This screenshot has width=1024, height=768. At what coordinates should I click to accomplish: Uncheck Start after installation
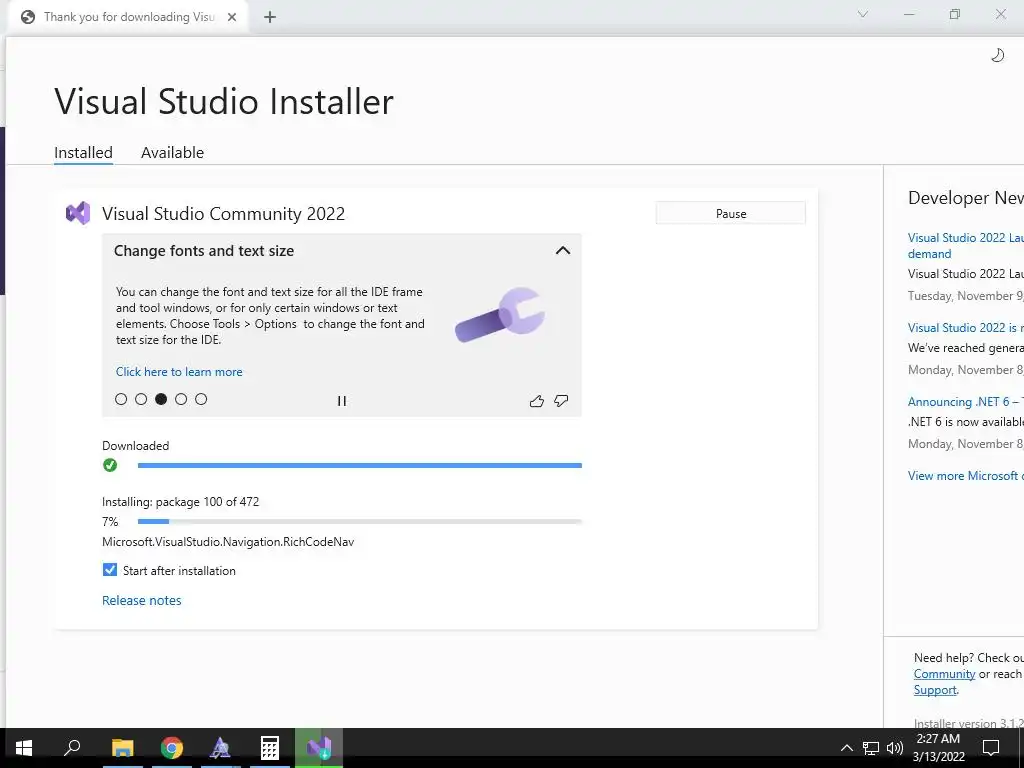[110, 570]
